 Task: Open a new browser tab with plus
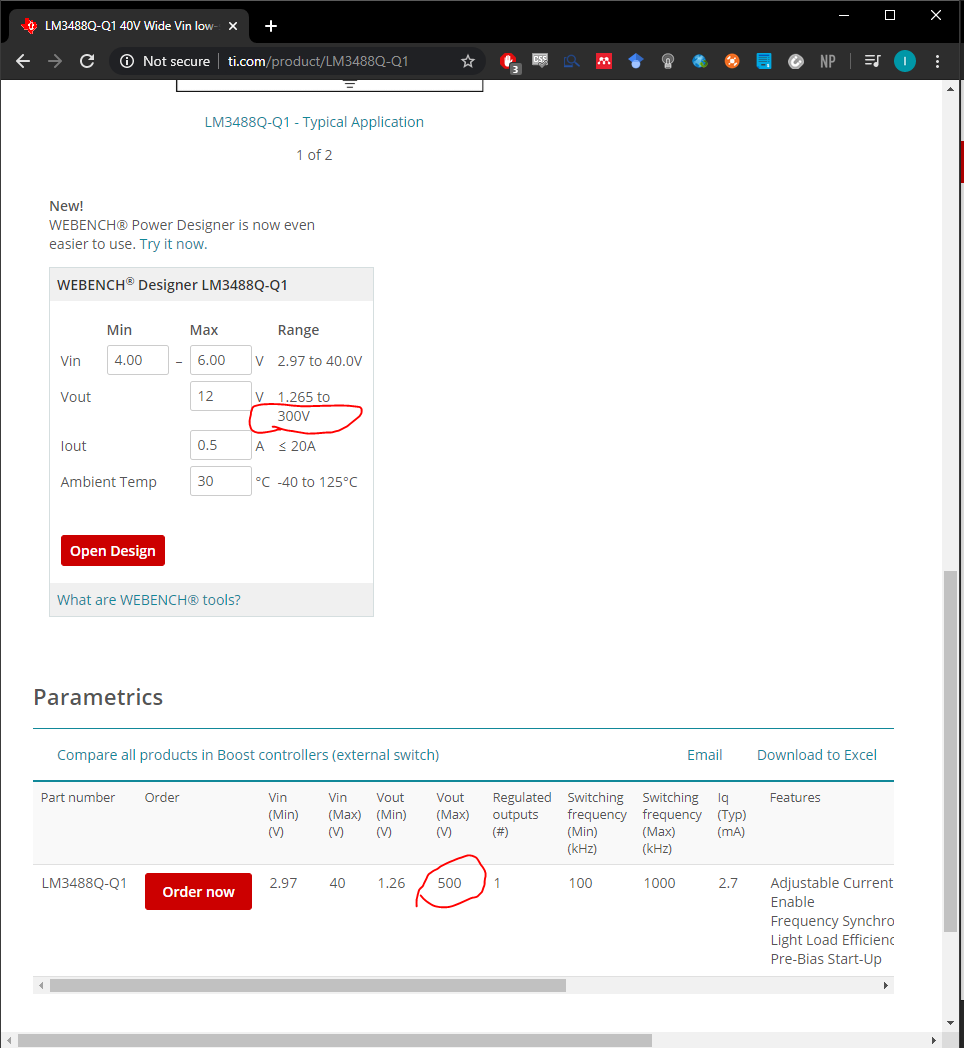(271, 26)
